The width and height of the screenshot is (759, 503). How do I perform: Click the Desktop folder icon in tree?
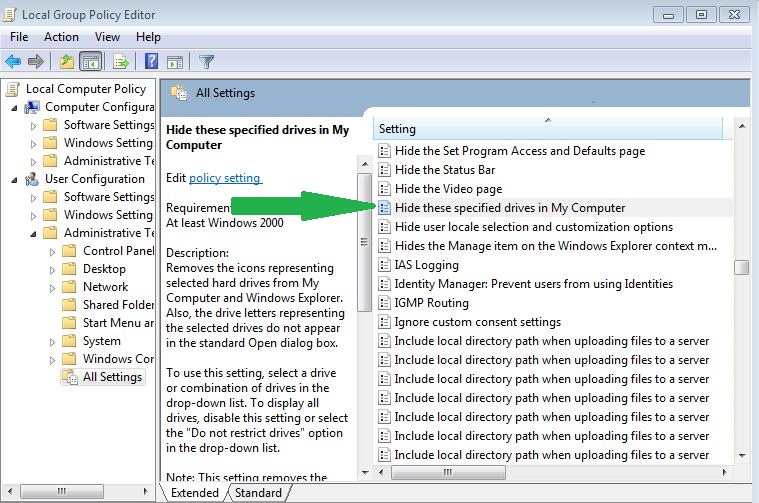(x=69, y=269)
